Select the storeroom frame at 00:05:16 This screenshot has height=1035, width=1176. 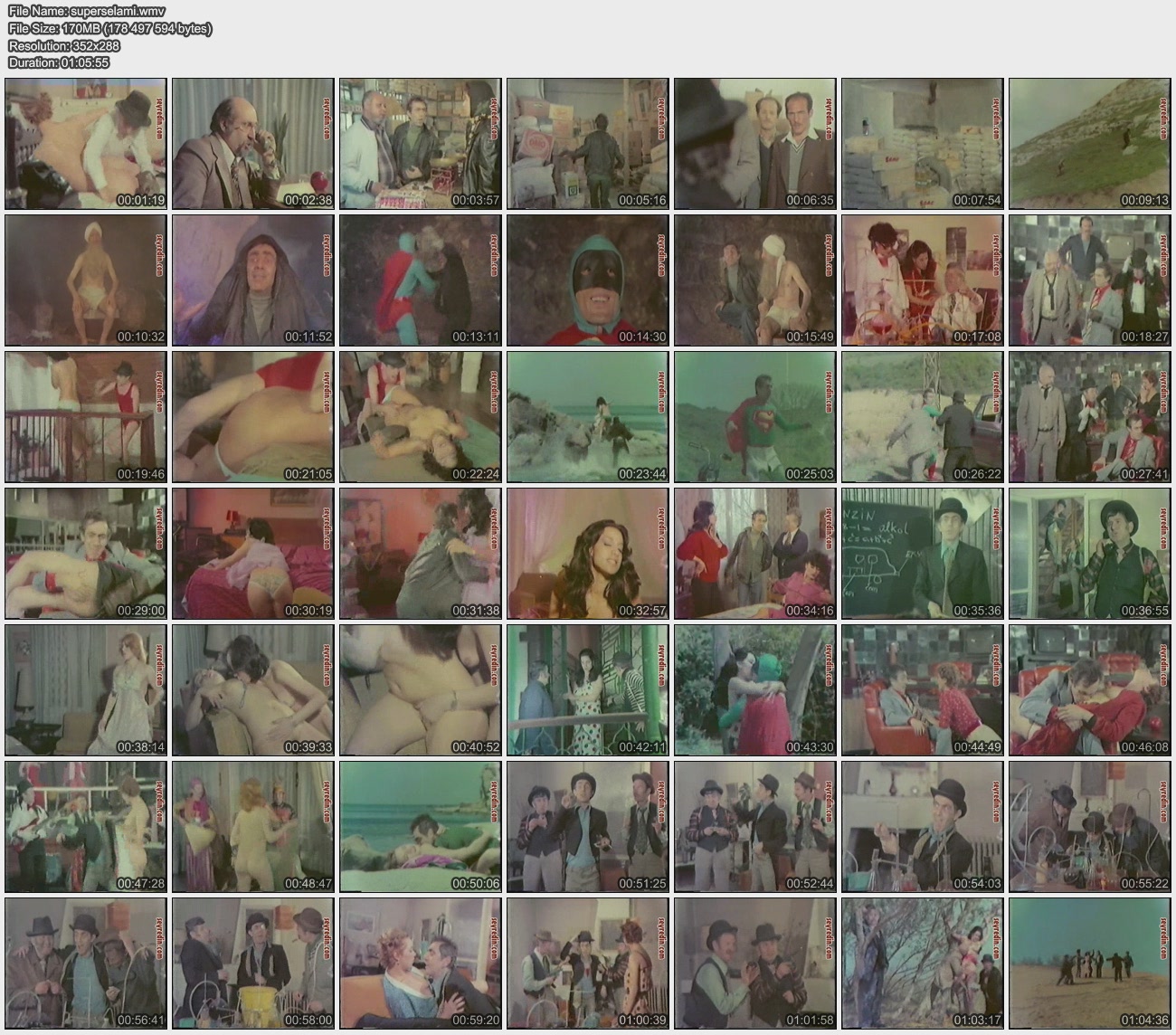pos(587,144)
